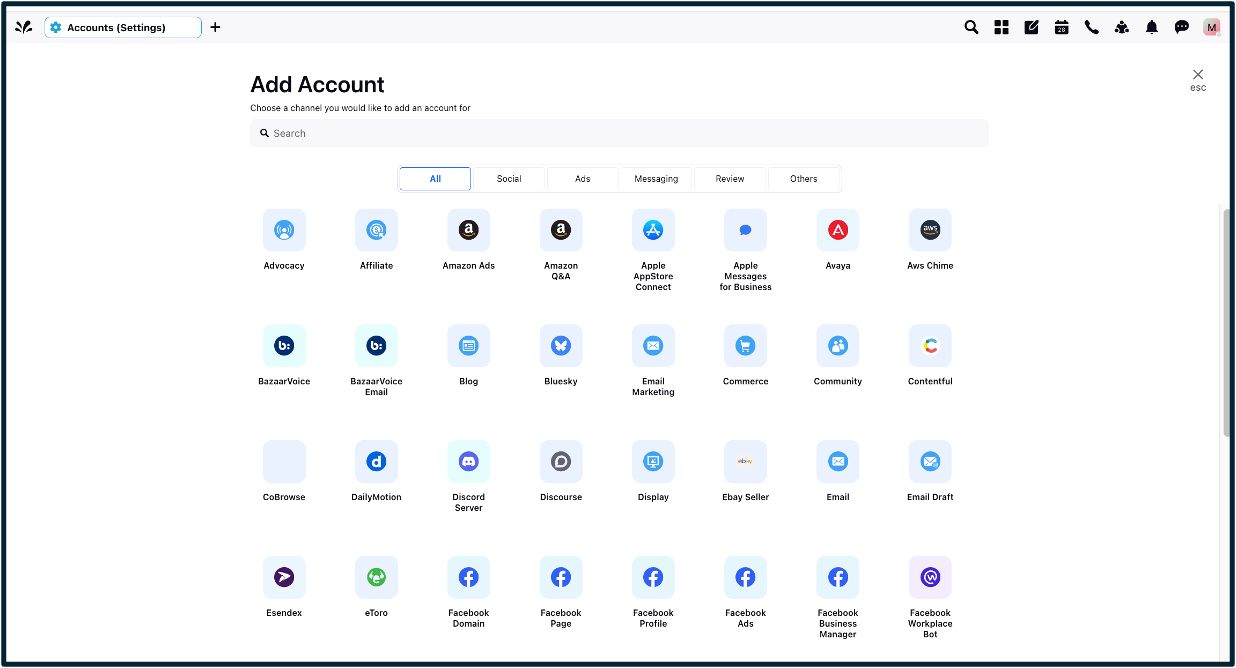Pick the CoBrowse channel tile

284,462
